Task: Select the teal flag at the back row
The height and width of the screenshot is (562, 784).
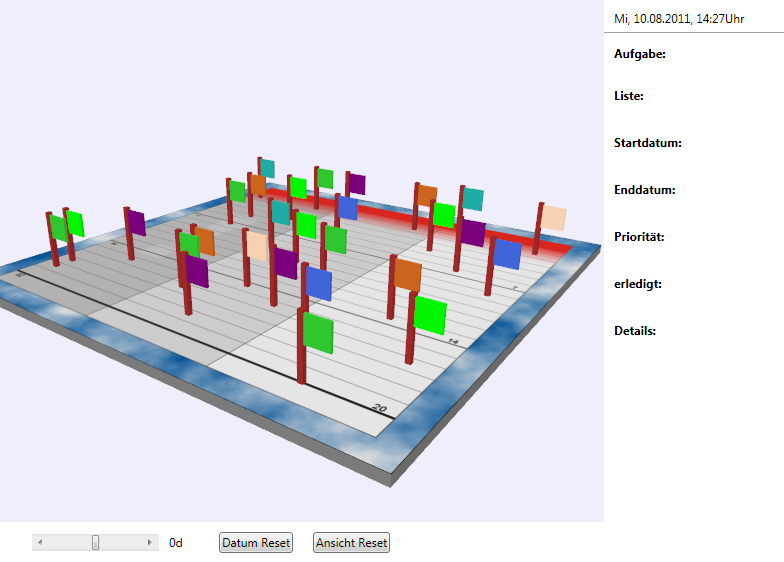Action: 267,168
